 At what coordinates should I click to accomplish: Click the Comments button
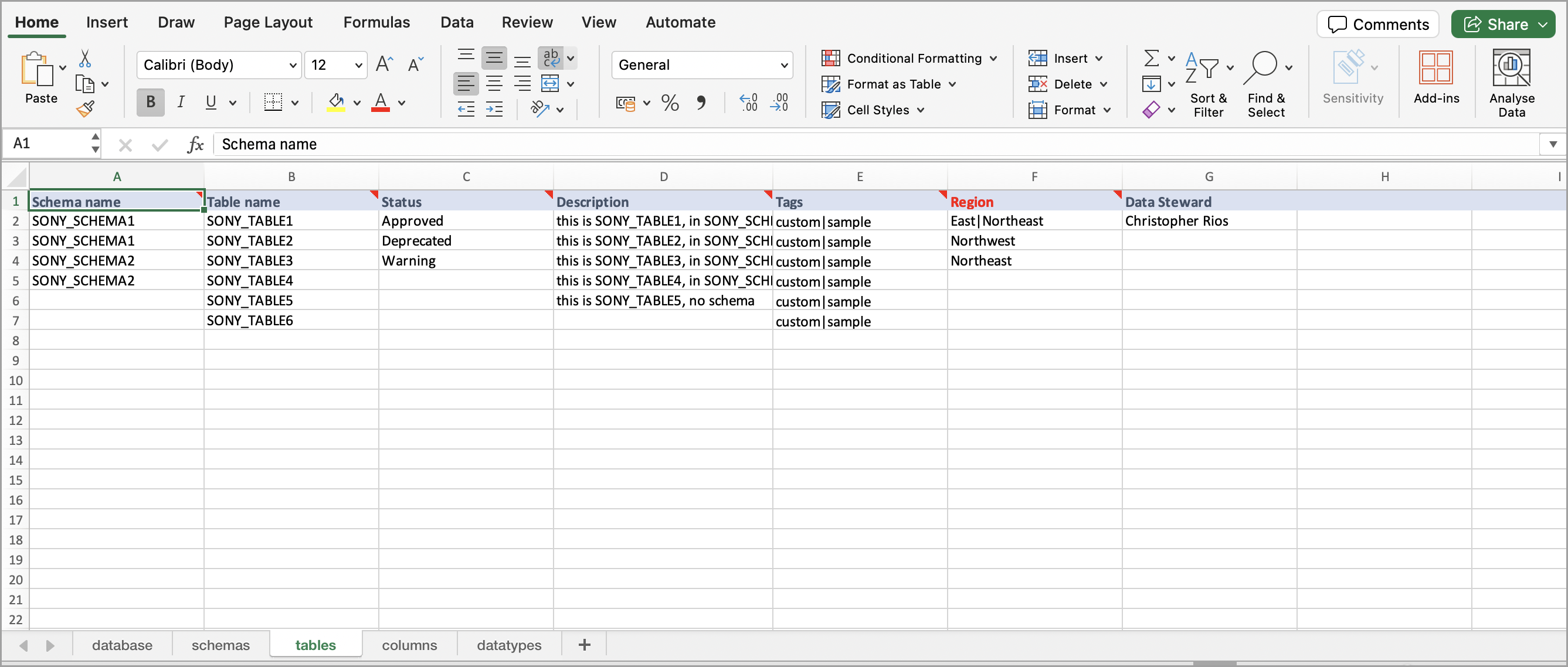click(1379, 25)
